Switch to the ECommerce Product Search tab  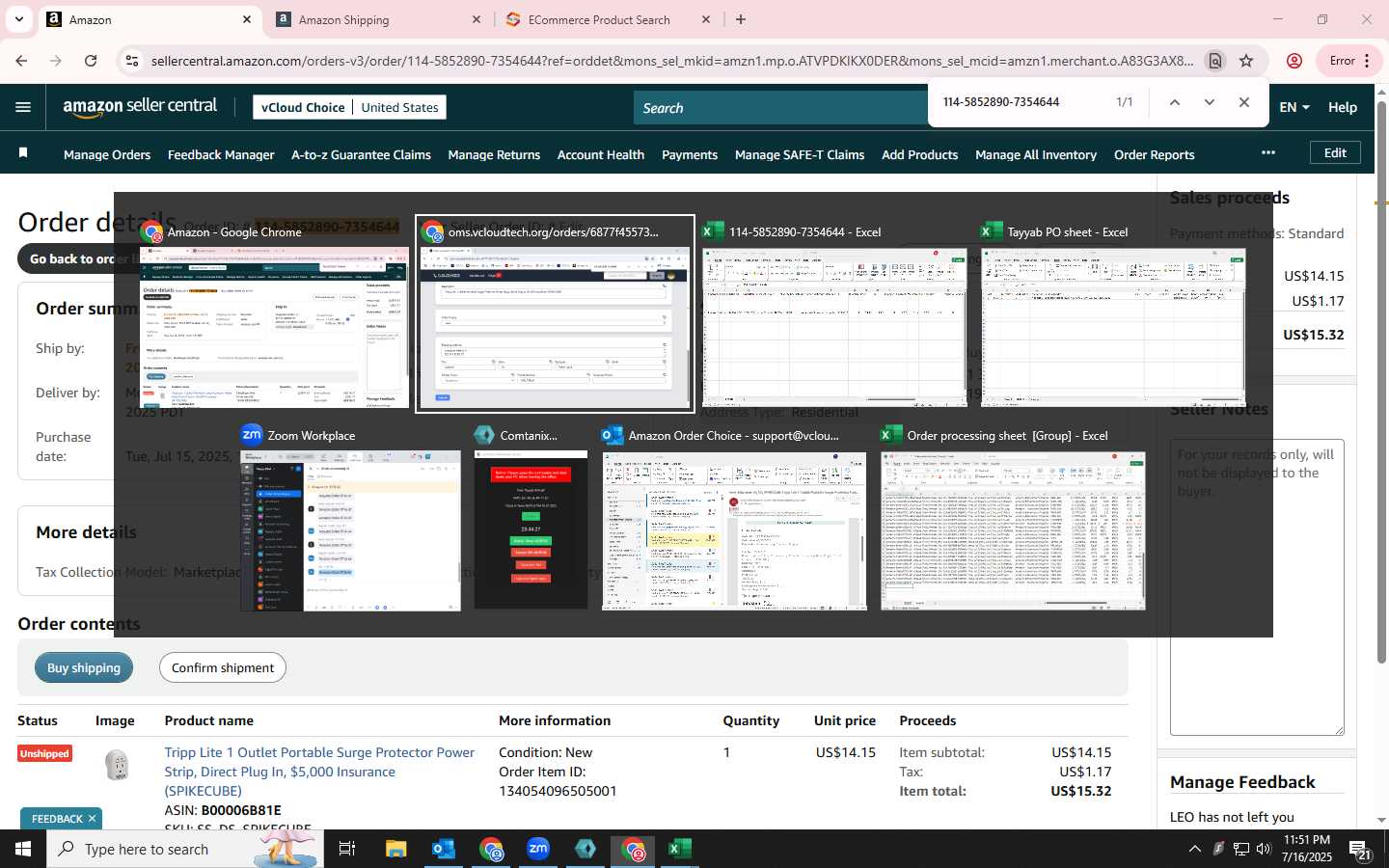coord(608,19)
